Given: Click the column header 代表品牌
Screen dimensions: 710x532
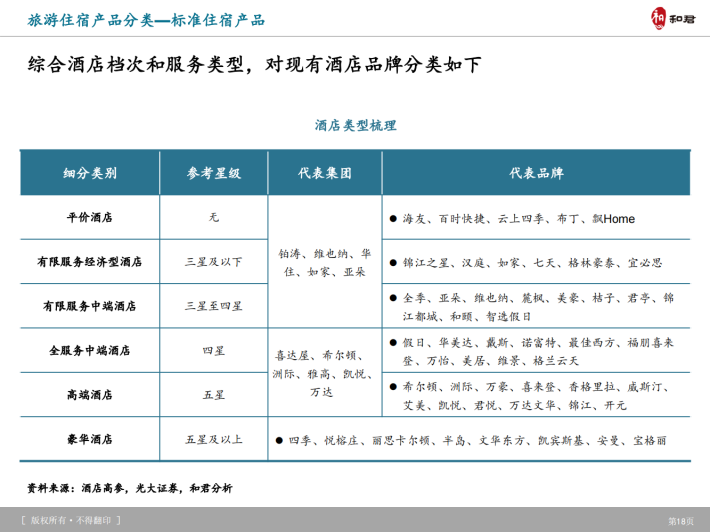Looking at the screenshot, I should [x=536, y=173].
